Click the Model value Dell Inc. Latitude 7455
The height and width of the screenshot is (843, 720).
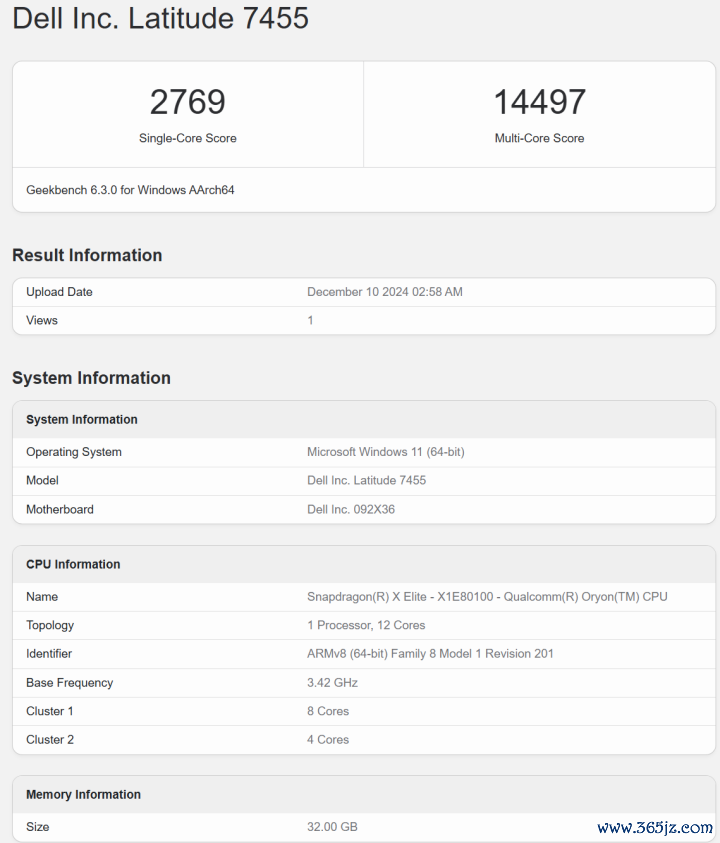366,481
